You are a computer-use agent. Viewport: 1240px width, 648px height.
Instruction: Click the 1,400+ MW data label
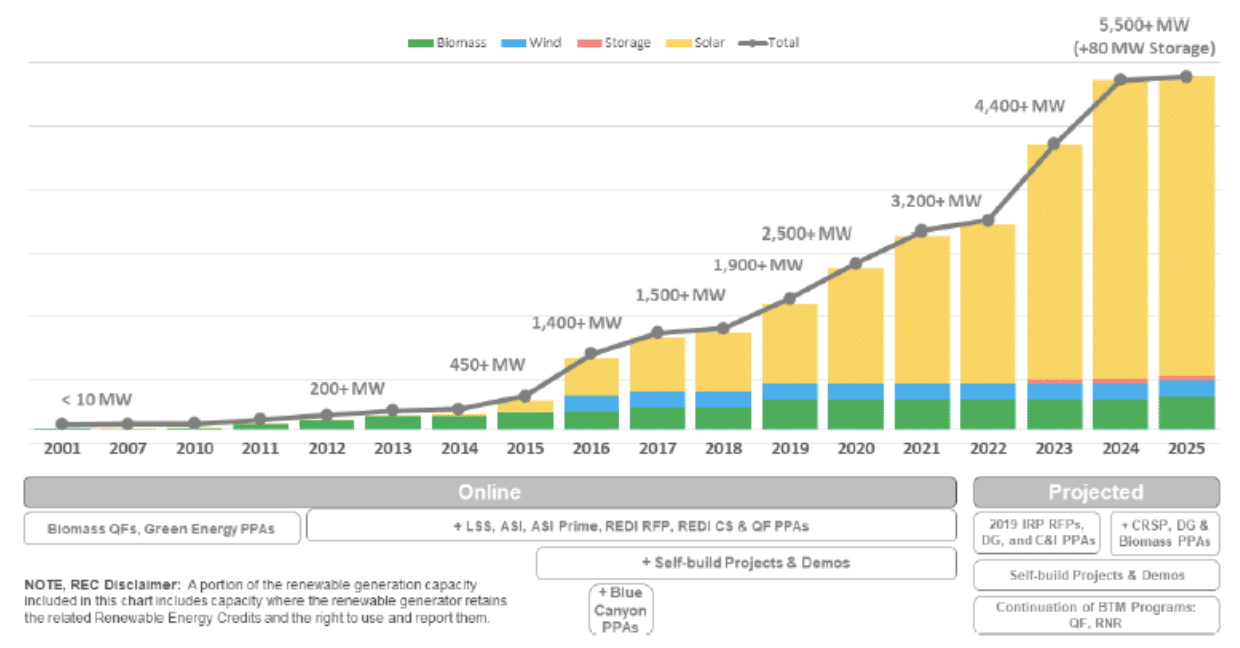[x=577, y=323]
